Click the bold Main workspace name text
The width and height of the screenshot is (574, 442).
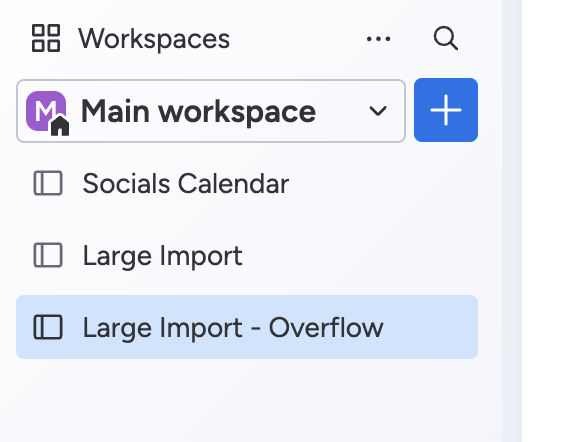coord(198,112)
